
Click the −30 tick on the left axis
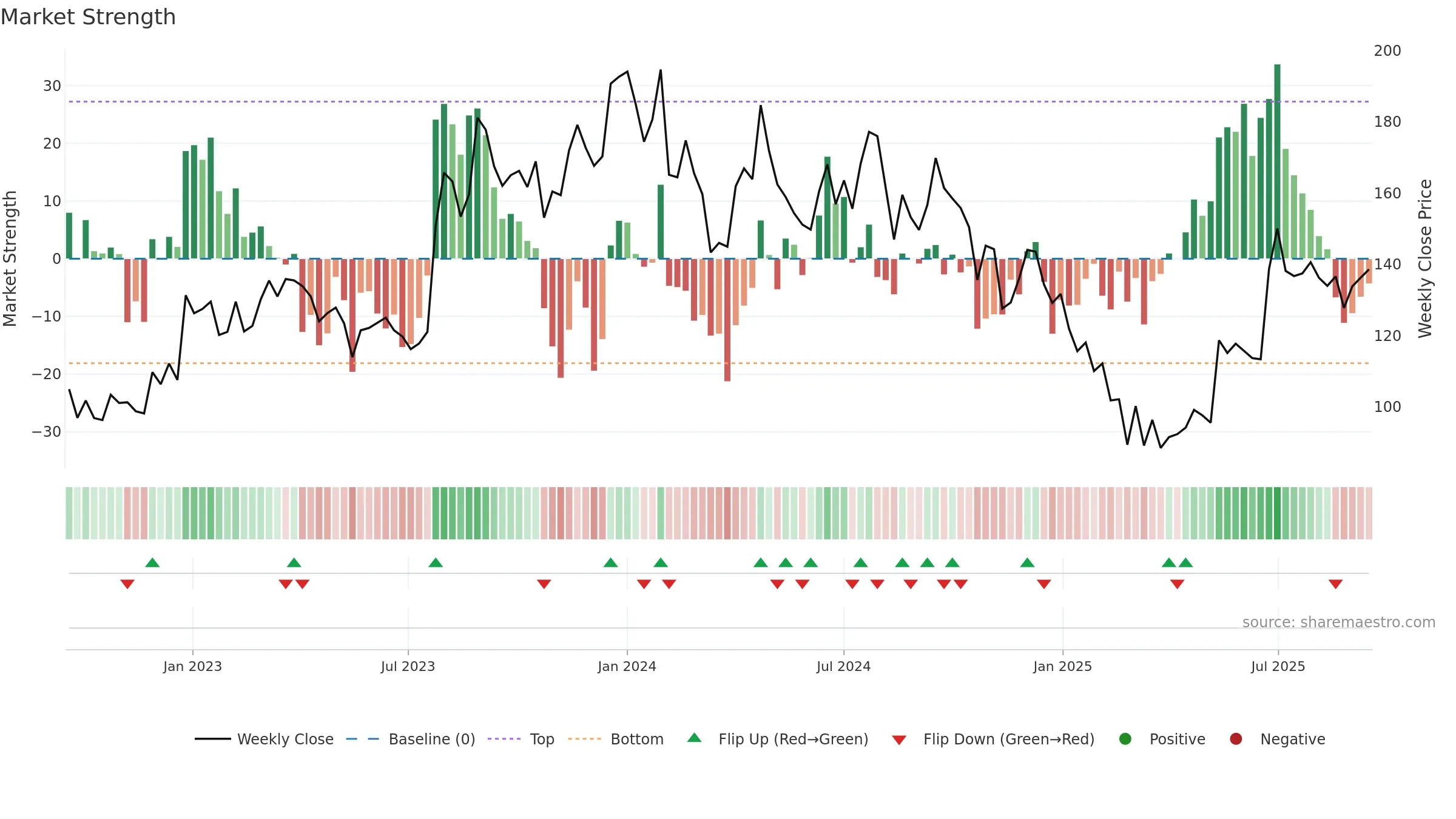pyautogui.click(x=47, y=432)
